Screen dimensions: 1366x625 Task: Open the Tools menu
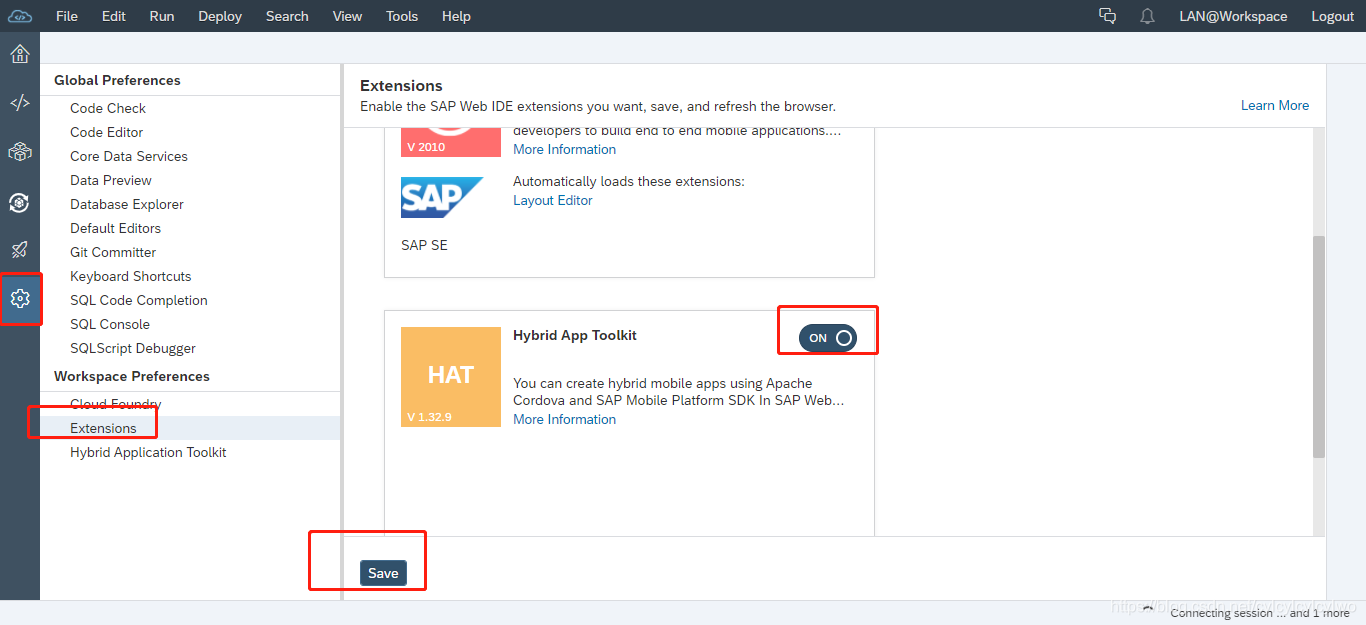tap(402, 16)
